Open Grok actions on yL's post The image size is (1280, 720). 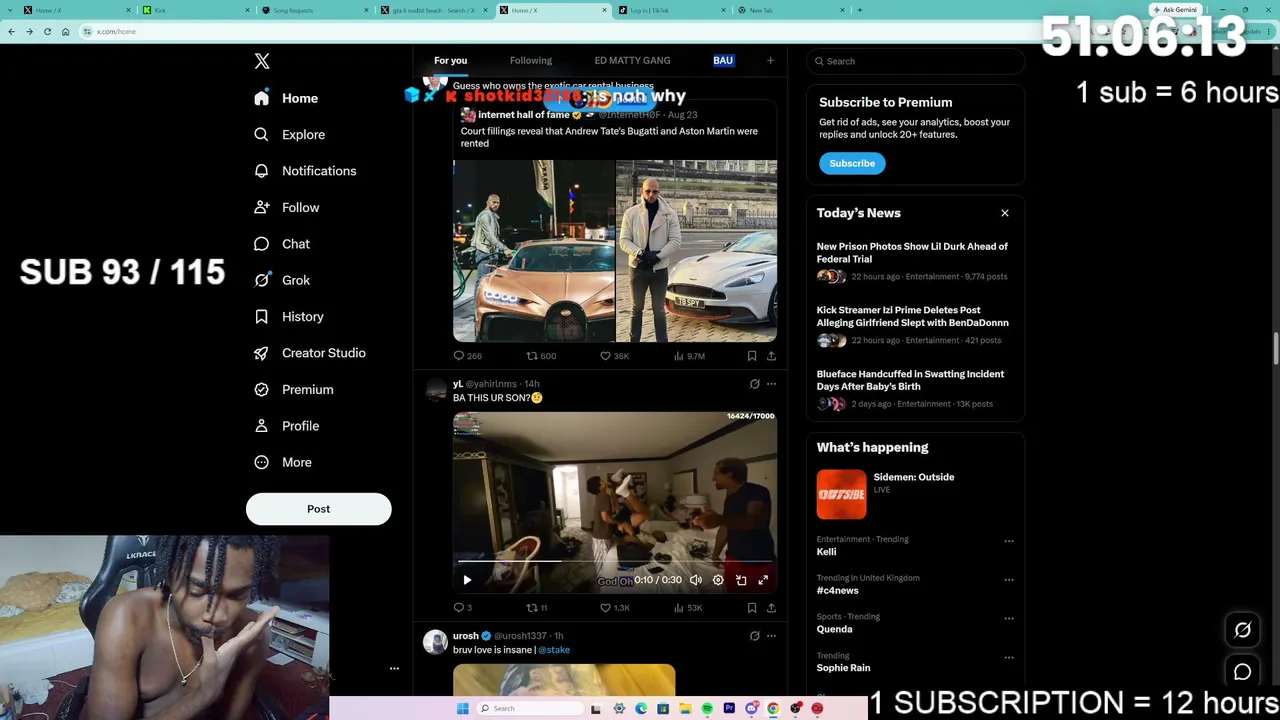[x=755, y=384]
